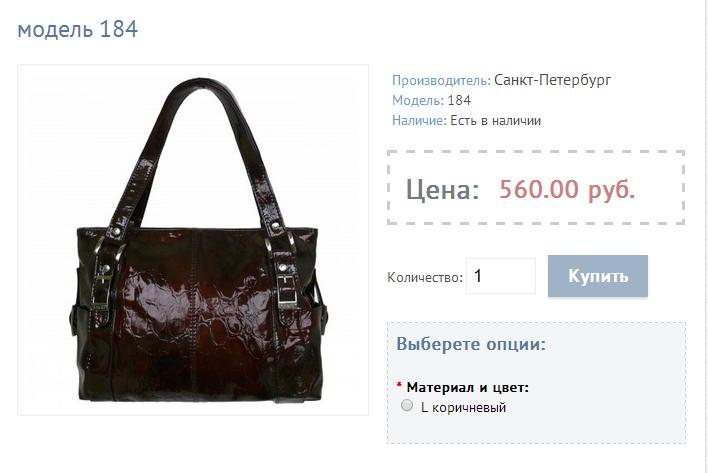
Task: Click the Выберете опции: heading
Action: 471,344
